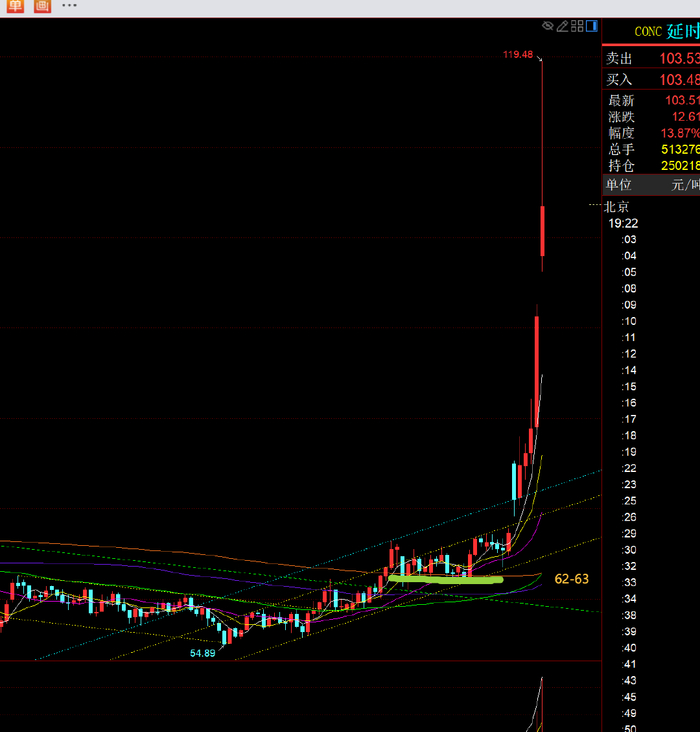Select the :30 tick row
700x732 pixels.
point(629,550)
